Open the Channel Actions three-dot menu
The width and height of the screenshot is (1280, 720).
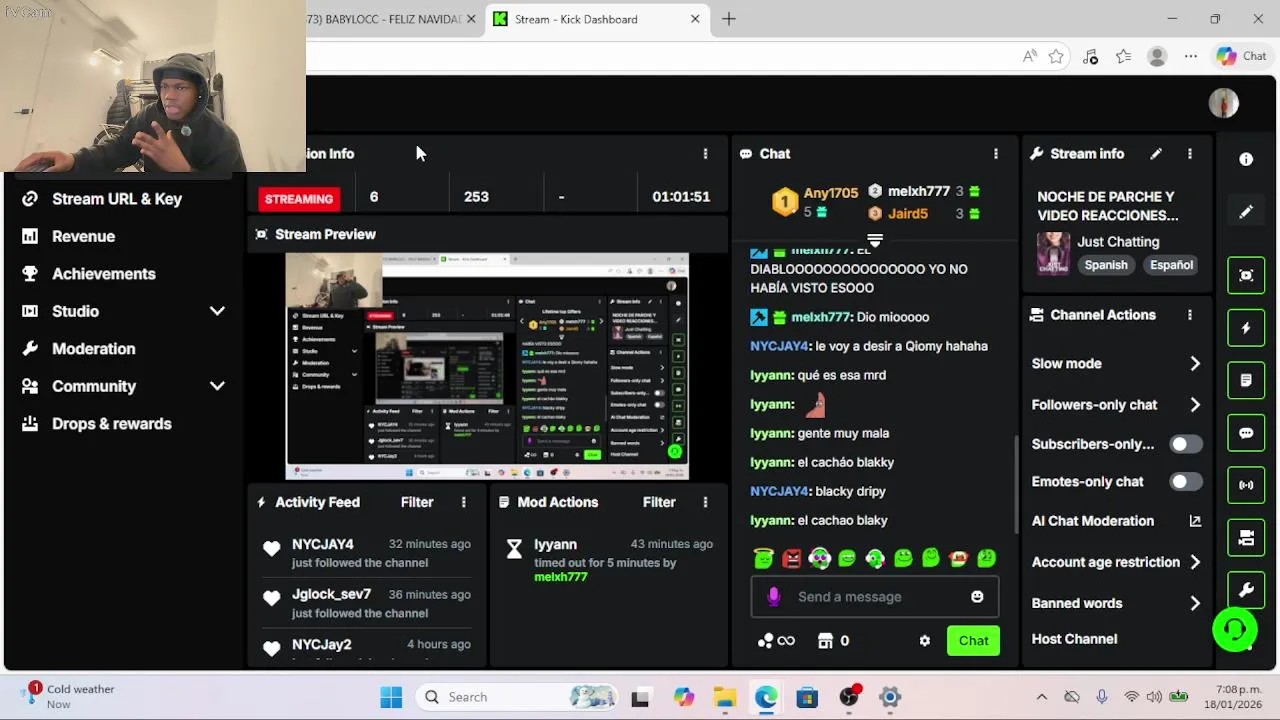click(x=1189, y=315)
